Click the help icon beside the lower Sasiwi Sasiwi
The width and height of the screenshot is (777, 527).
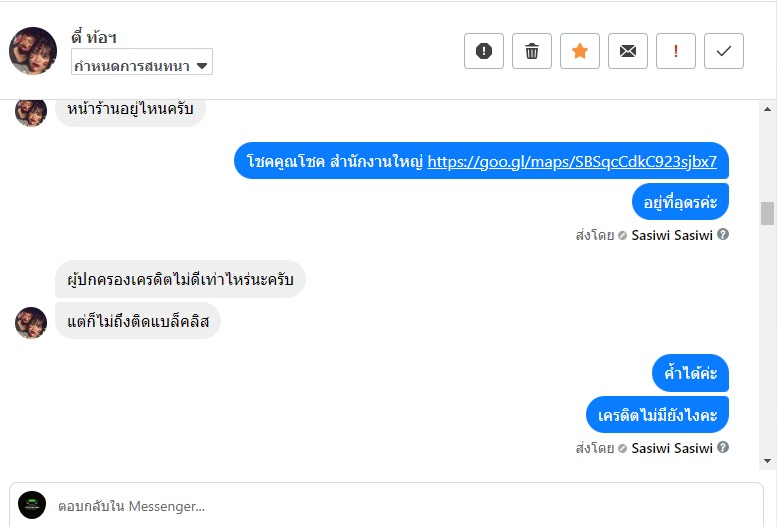pyautogui.click(x=723, y=448)
